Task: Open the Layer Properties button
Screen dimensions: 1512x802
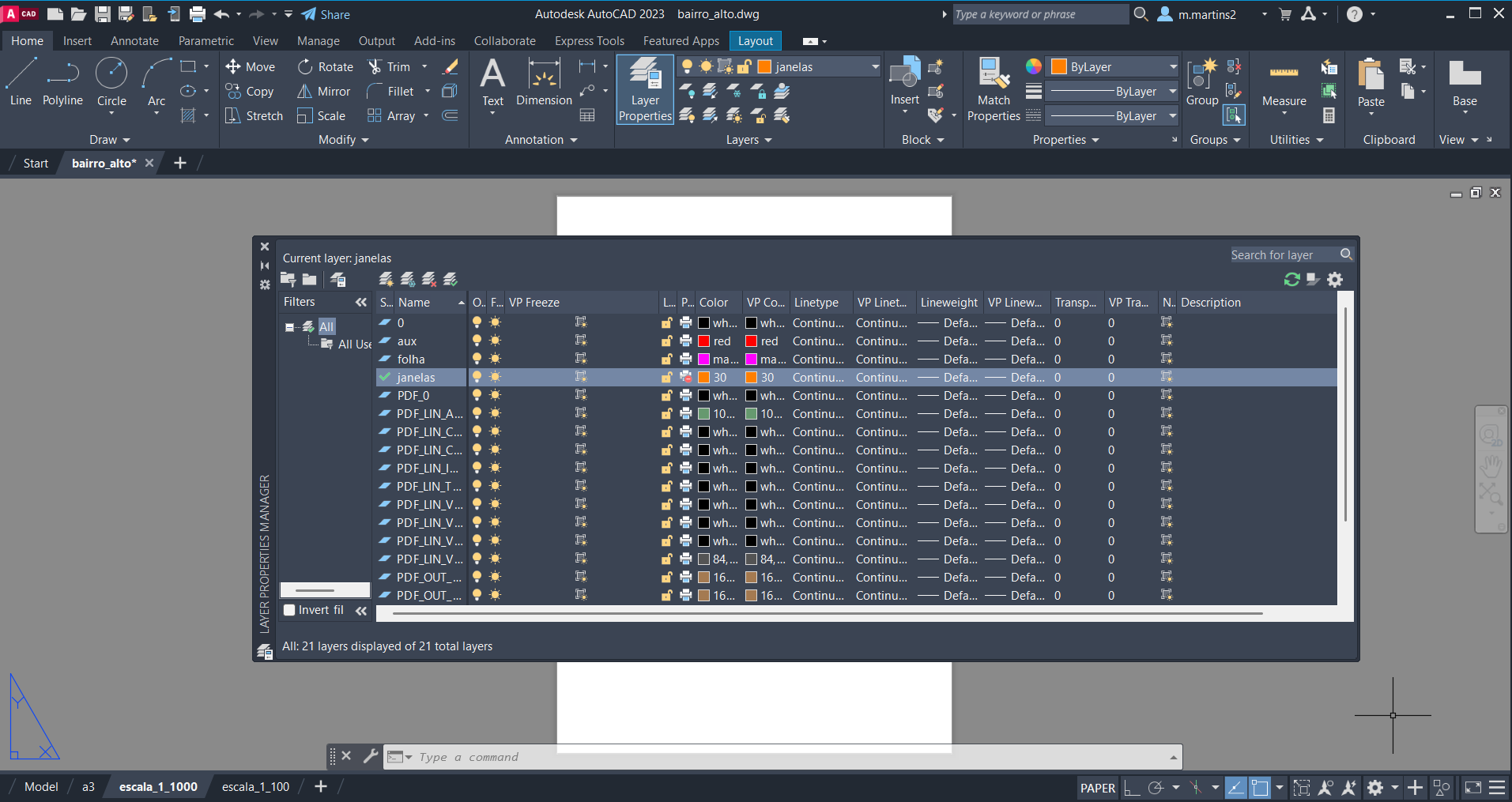Action: pos(645,89)
